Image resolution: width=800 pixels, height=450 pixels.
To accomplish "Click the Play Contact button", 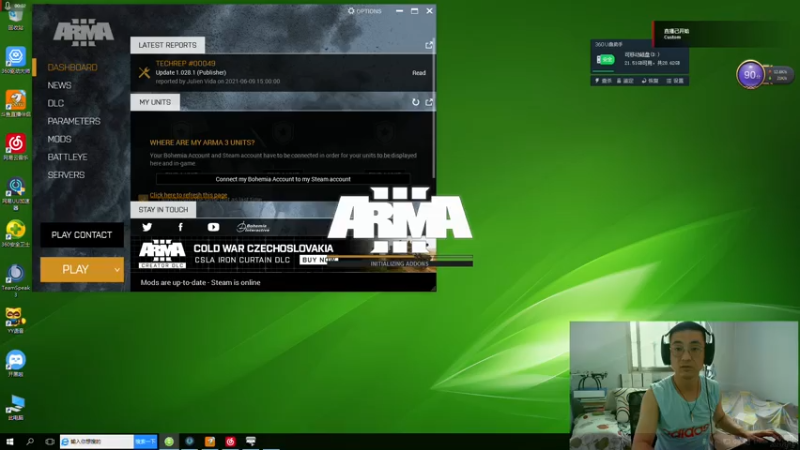I will pyautogui.click(x=82, y=235).
